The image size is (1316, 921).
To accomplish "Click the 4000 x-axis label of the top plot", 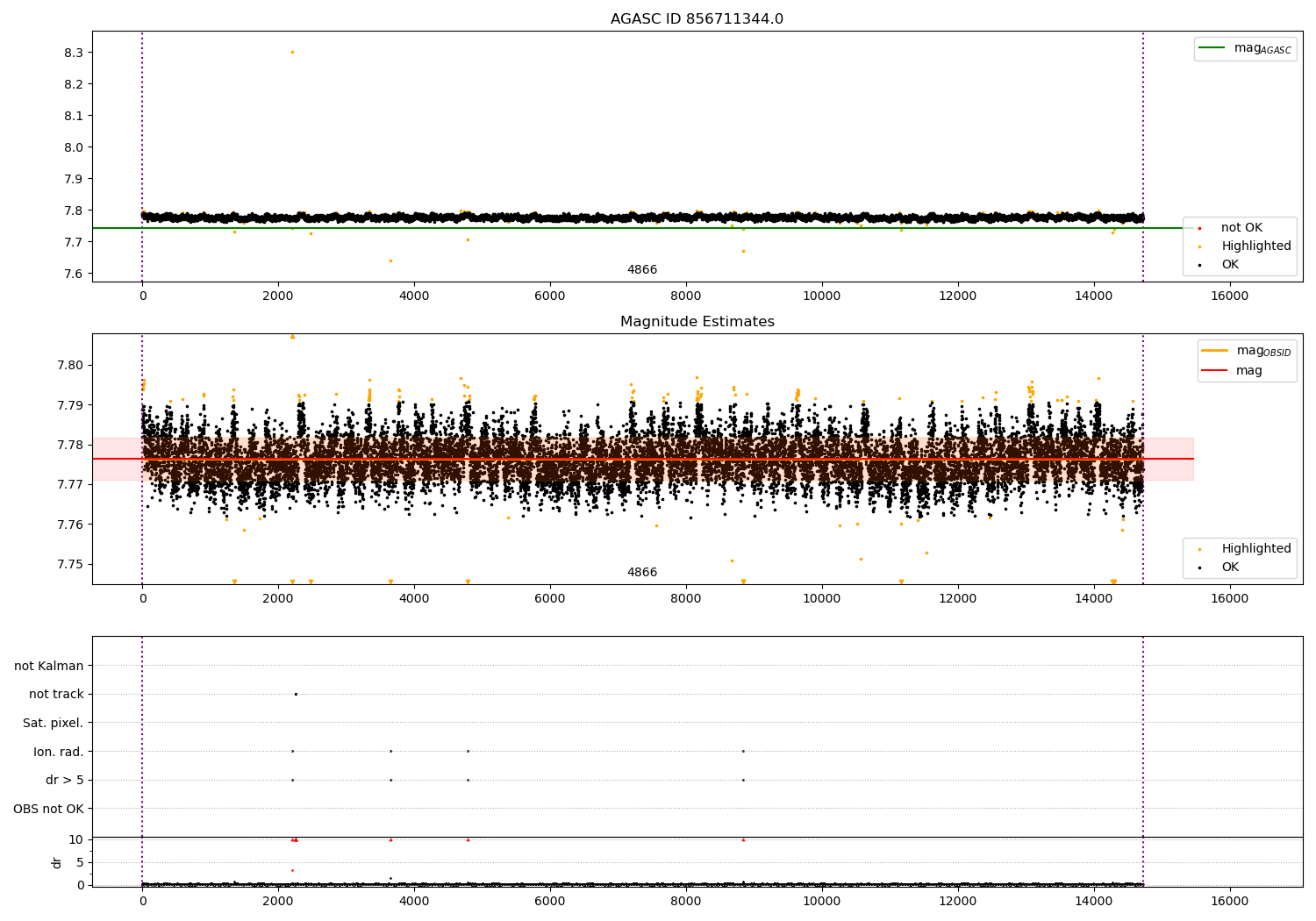I will 414,296.
